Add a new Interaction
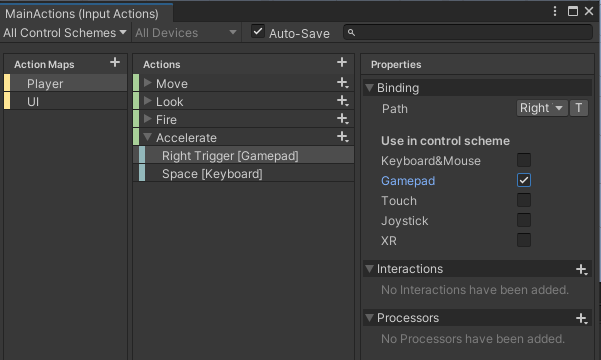 [x=581, y=270]
